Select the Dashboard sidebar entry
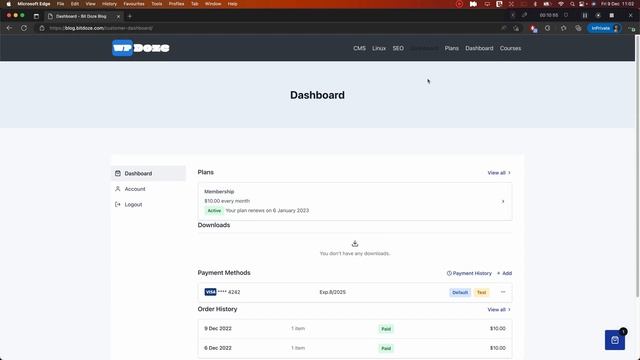The width and height of the screenshot is (640, 360). (x=149, y=173)
